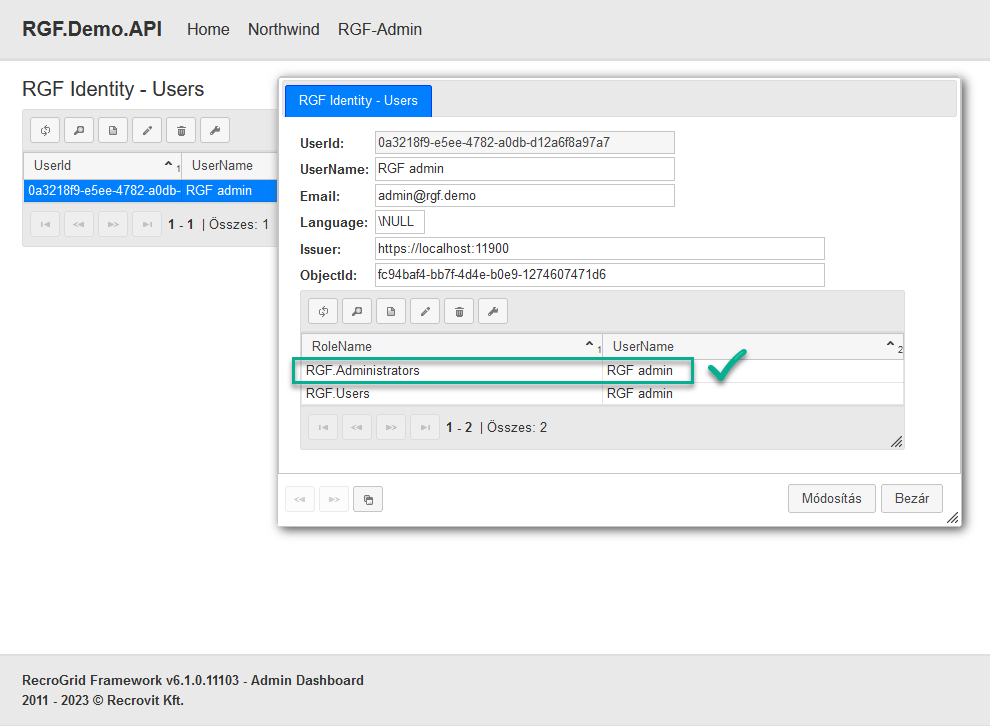Click refresh icon in the Users grid toolbar
Viewport: 990px width, 726px height.
[46, 130]
